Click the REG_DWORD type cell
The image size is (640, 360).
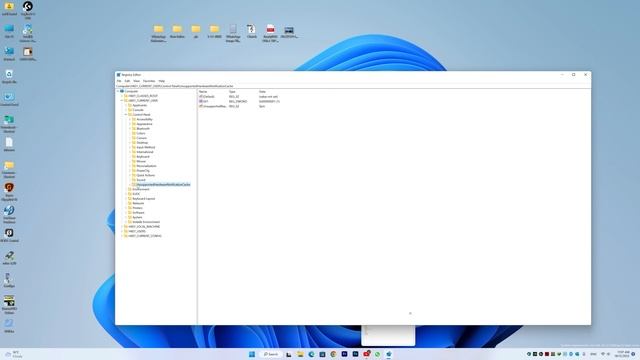point(238,101)
